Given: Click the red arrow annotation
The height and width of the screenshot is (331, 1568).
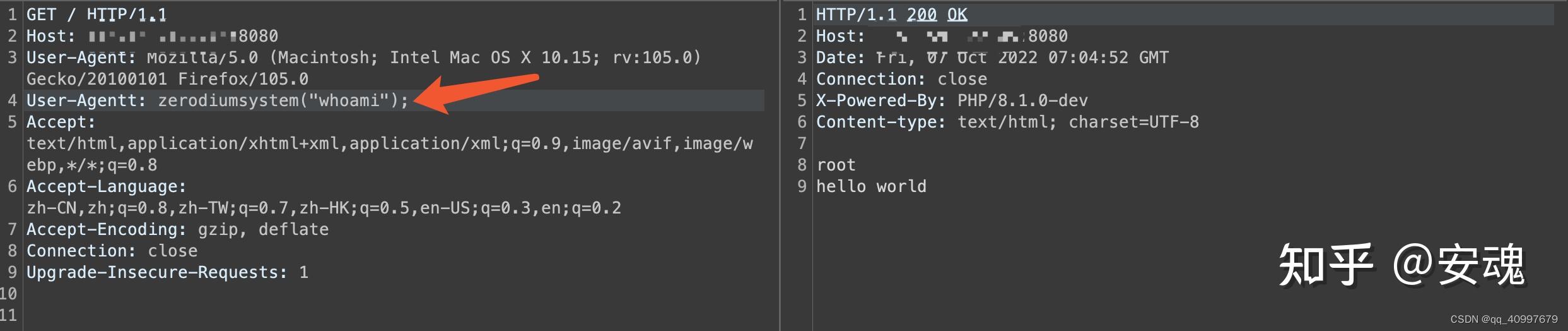Looking at the screenshot, I should point(476,92).
